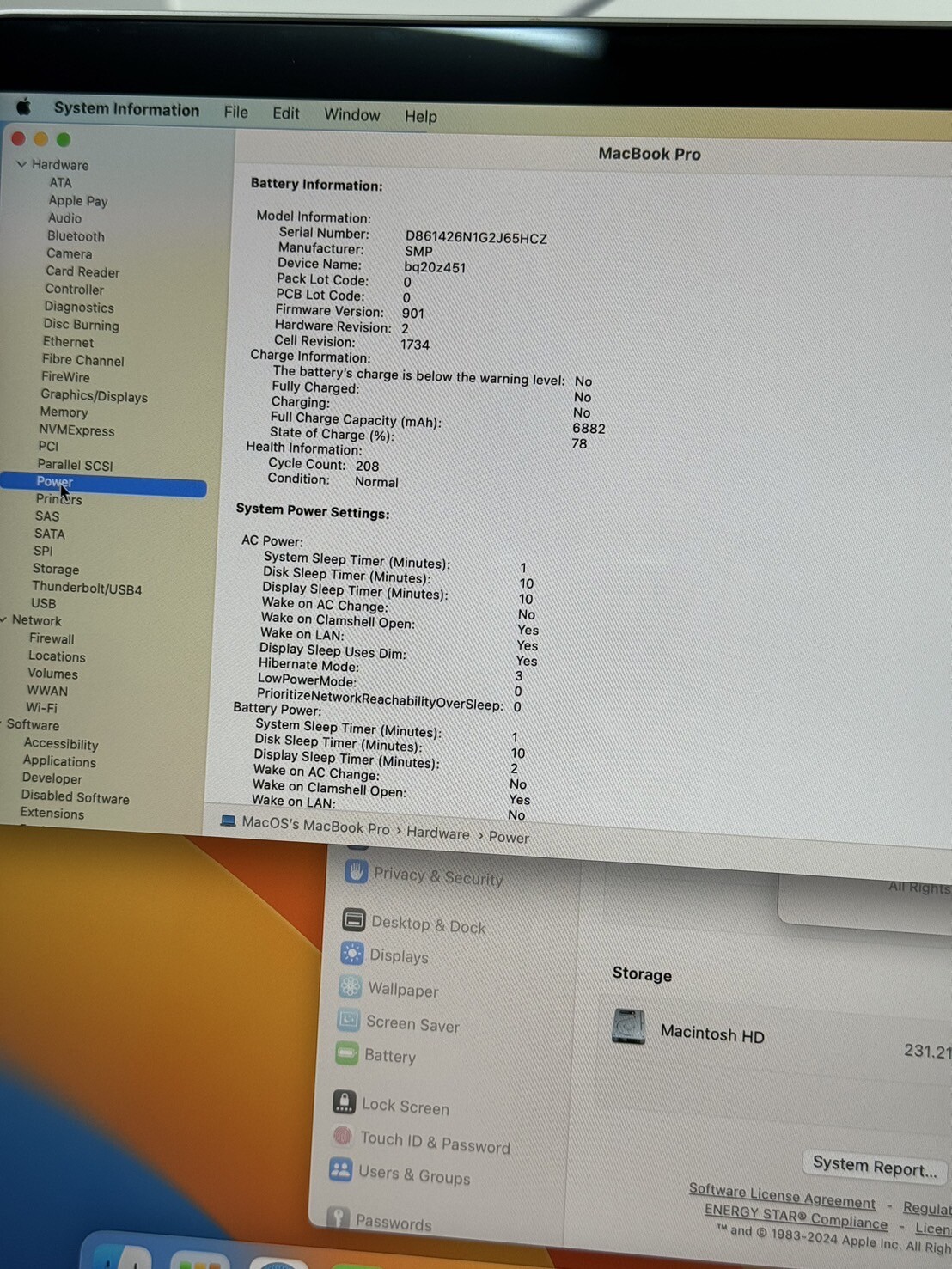Screen dimensions: 952x1269
Task: Select Storage in the Hardware list
Action: [56, 569]
